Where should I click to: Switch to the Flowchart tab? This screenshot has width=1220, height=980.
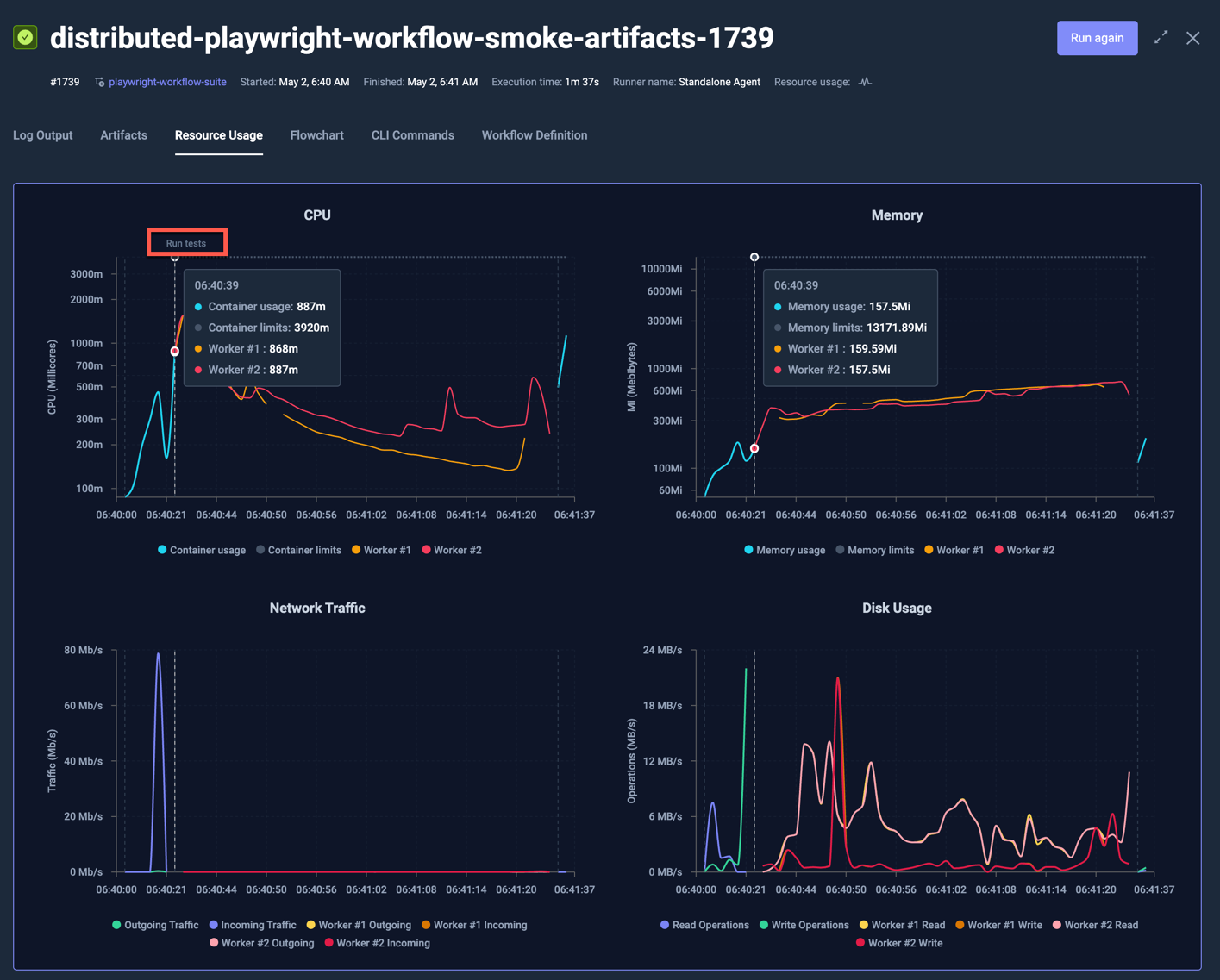point(316,135)
